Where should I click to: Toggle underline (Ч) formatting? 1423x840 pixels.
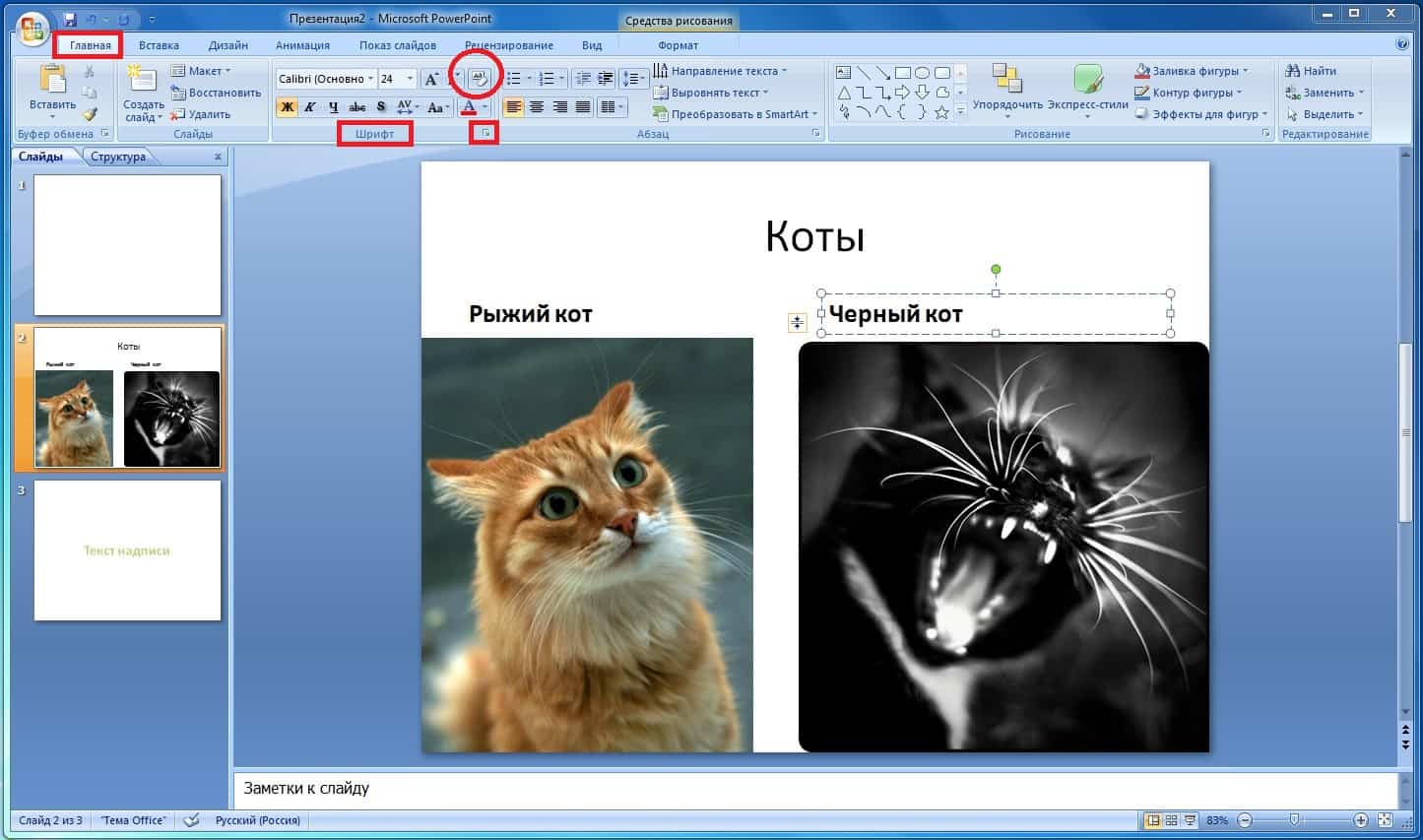(x=334, y=107)
